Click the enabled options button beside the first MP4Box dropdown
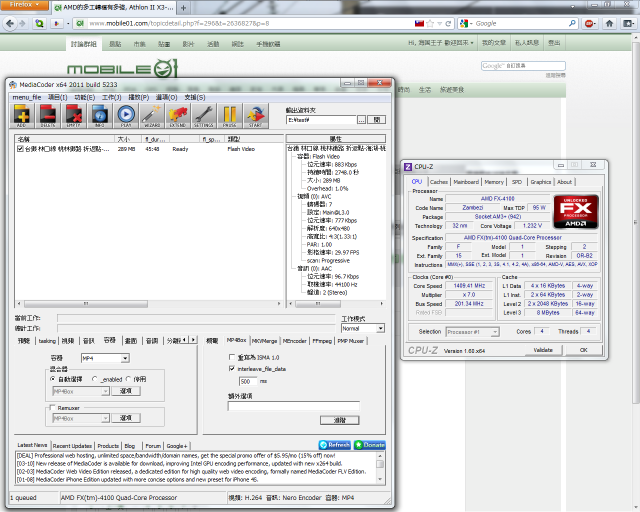 pyautogui.click(x=126, y=391)
